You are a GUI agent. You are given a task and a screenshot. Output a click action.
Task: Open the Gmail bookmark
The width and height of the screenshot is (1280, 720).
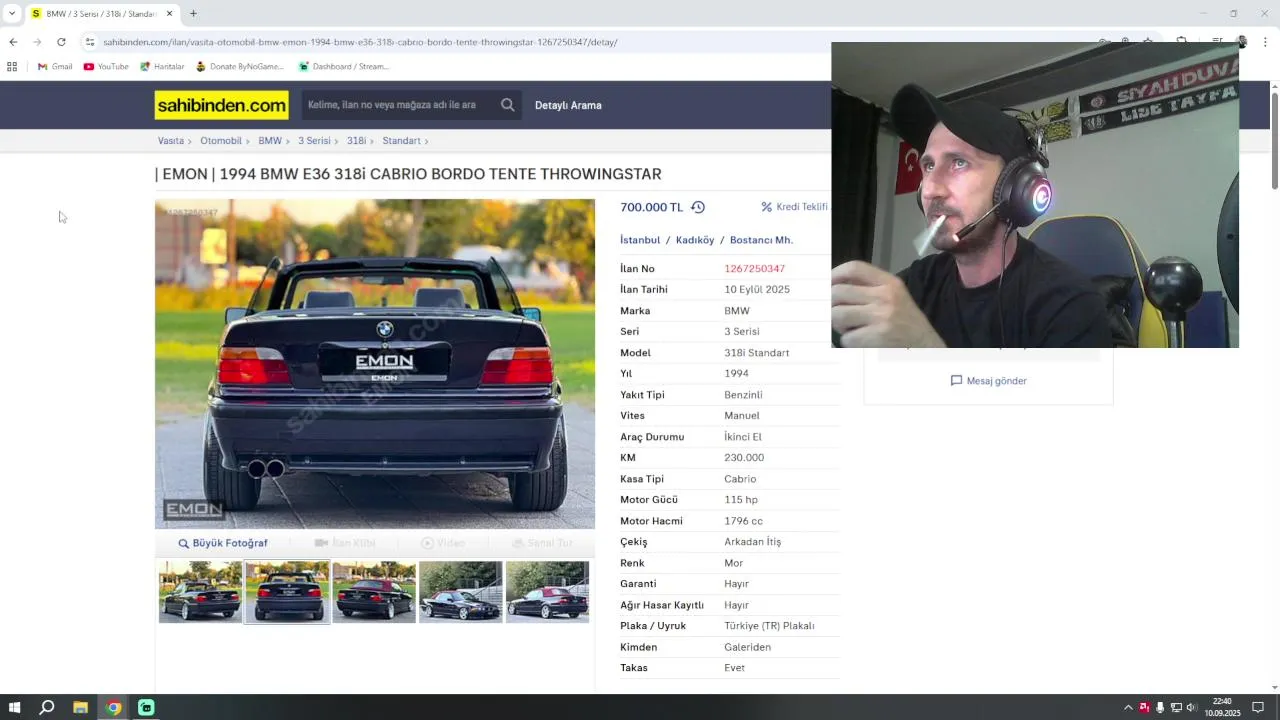click(55, 67)
